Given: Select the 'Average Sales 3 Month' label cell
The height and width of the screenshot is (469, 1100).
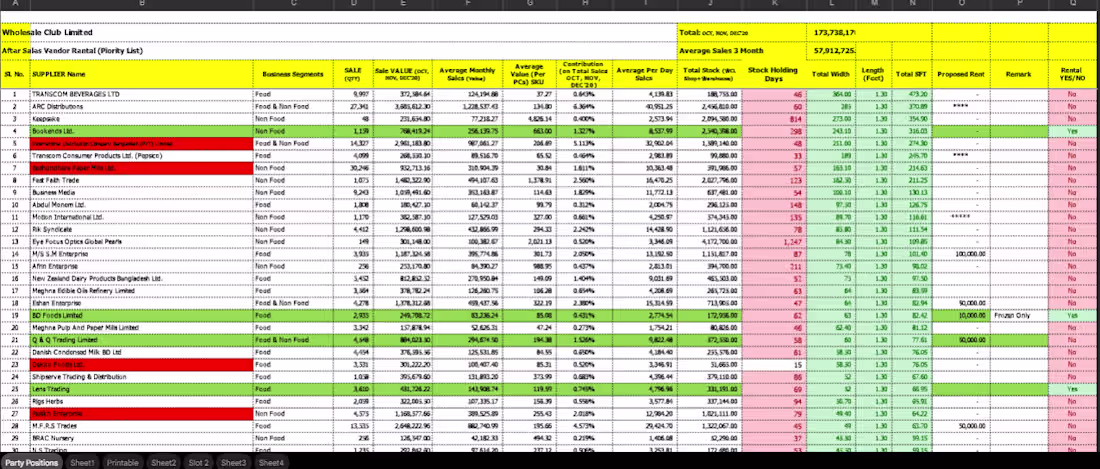Looking at the screenshot, I should 742,50.
